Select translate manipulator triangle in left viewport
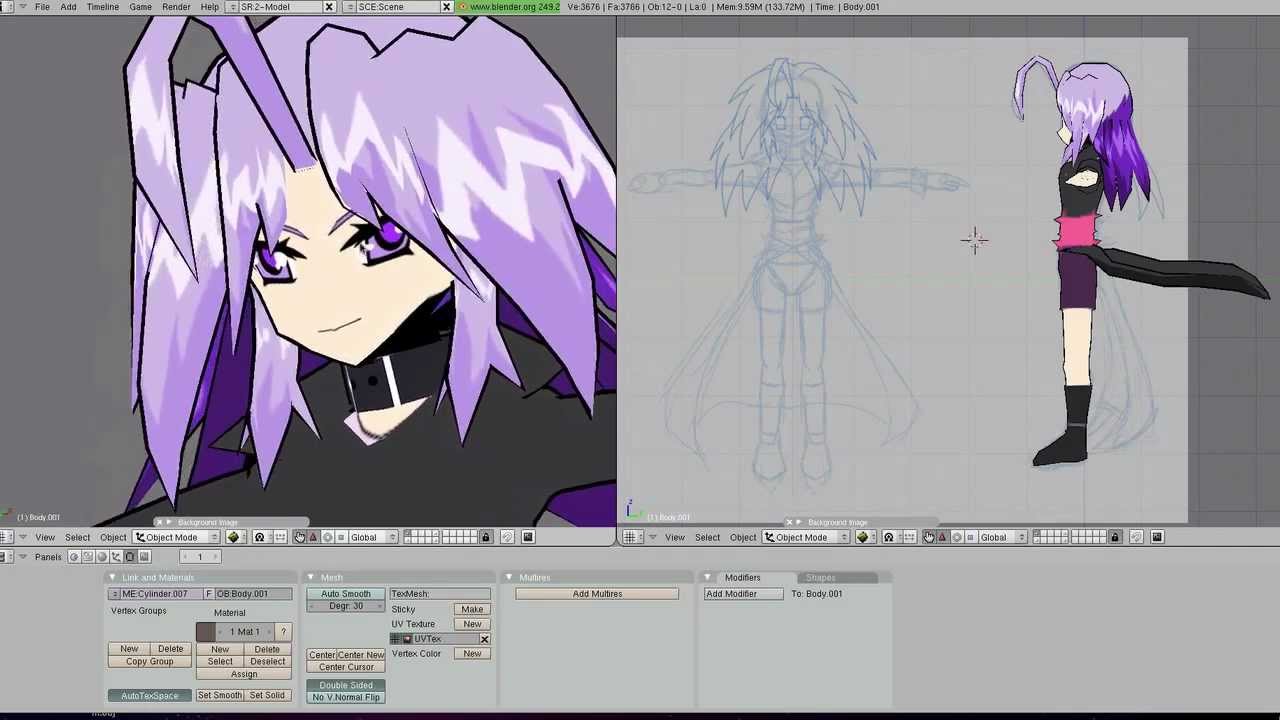 313,537
